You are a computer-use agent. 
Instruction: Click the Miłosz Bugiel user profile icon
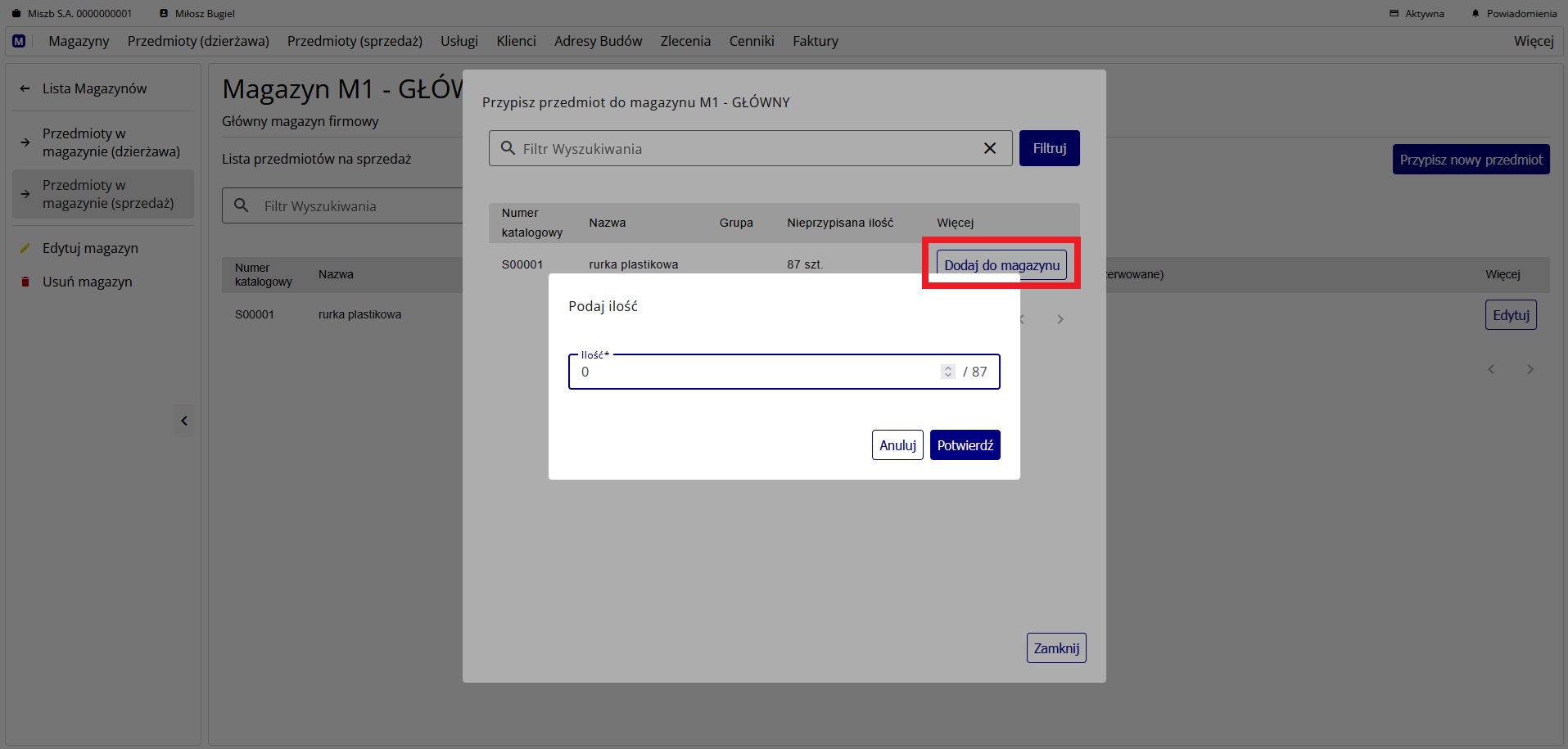pyautogui.click(x=164, y=14)
